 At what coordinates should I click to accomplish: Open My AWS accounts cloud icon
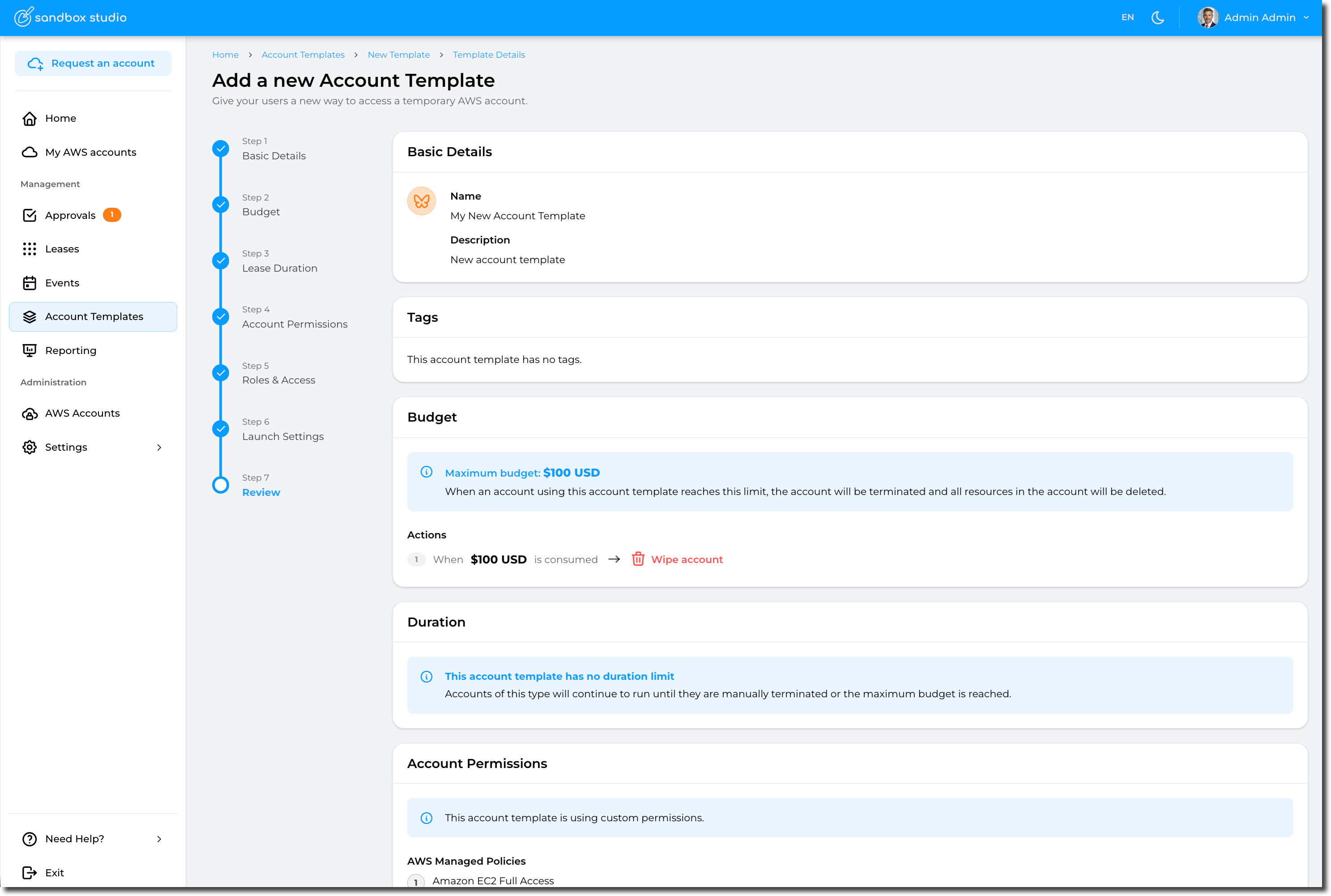tap(30, 153)
